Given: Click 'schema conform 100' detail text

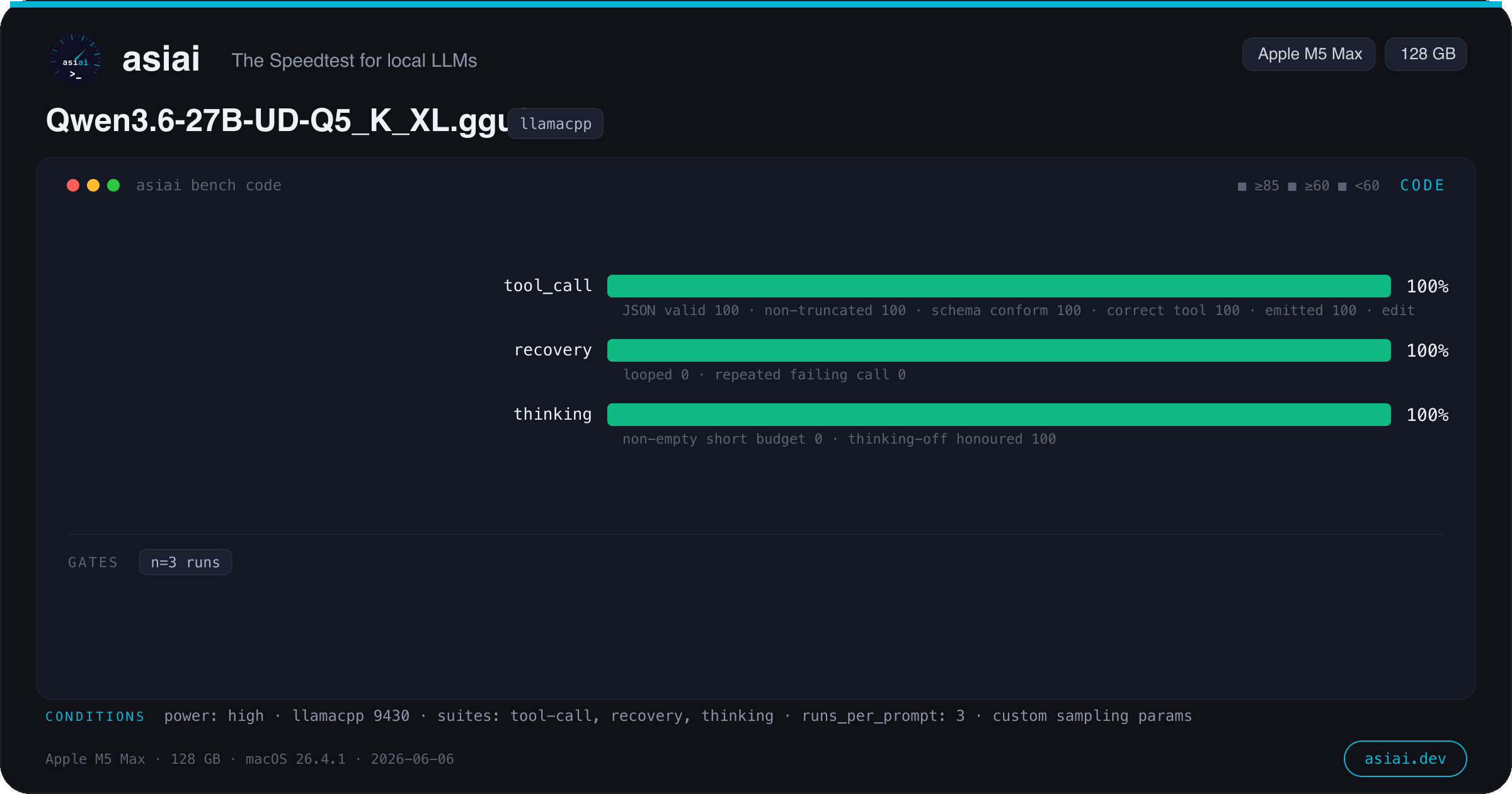Looking at the screenshot, I should (1006, 311).
